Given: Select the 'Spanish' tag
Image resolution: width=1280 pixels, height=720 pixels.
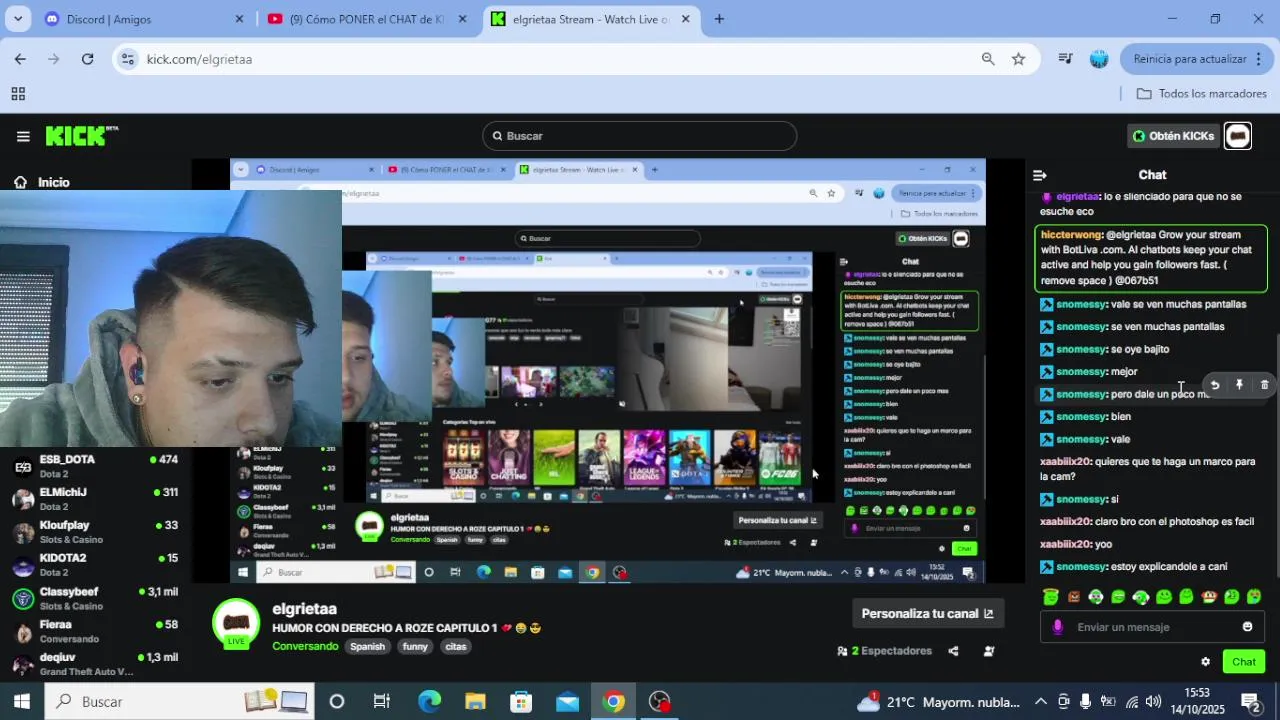Looking at the screenshot, I should [x=367, y=647].
